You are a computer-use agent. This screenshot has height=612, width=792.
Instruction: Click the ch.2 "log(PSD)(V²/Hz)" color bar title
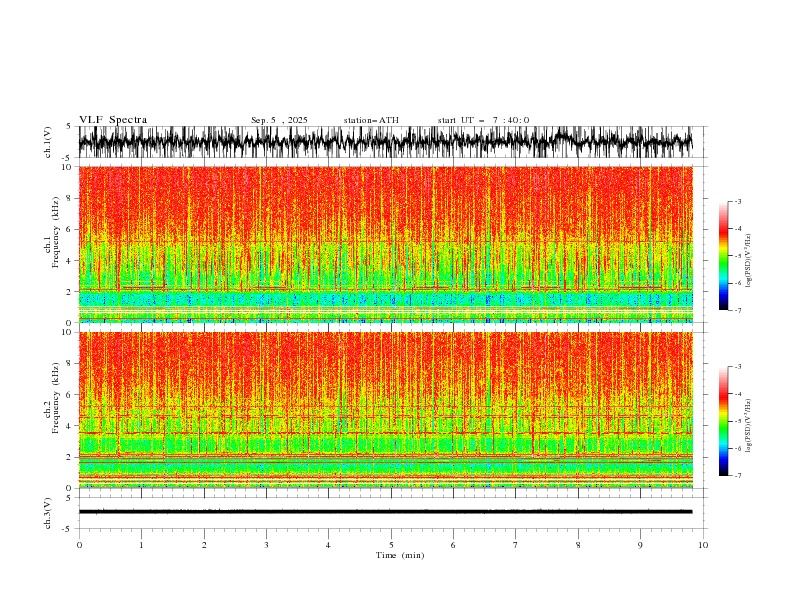[749, 426]
